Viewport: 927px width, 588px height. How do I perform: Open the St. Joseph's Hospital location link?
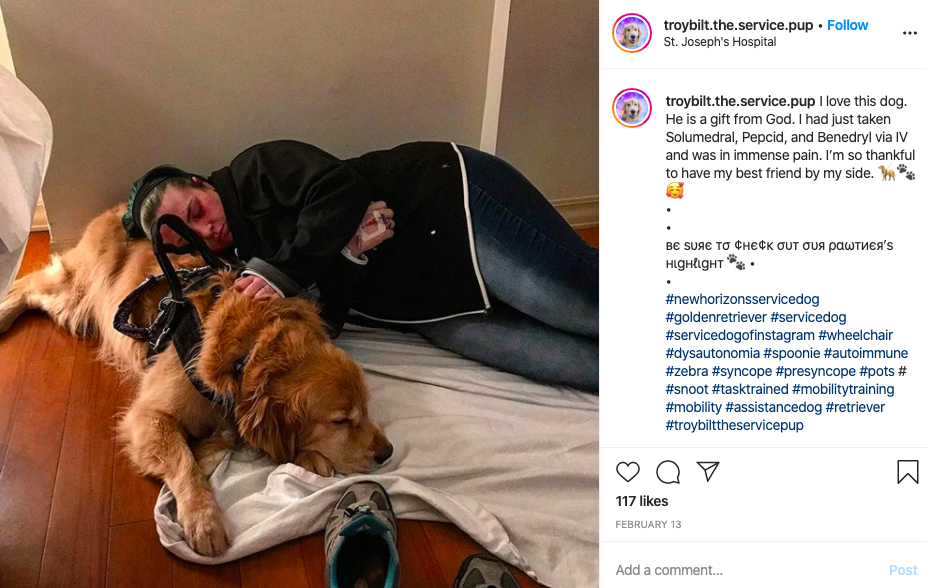[x=719, y=42]
